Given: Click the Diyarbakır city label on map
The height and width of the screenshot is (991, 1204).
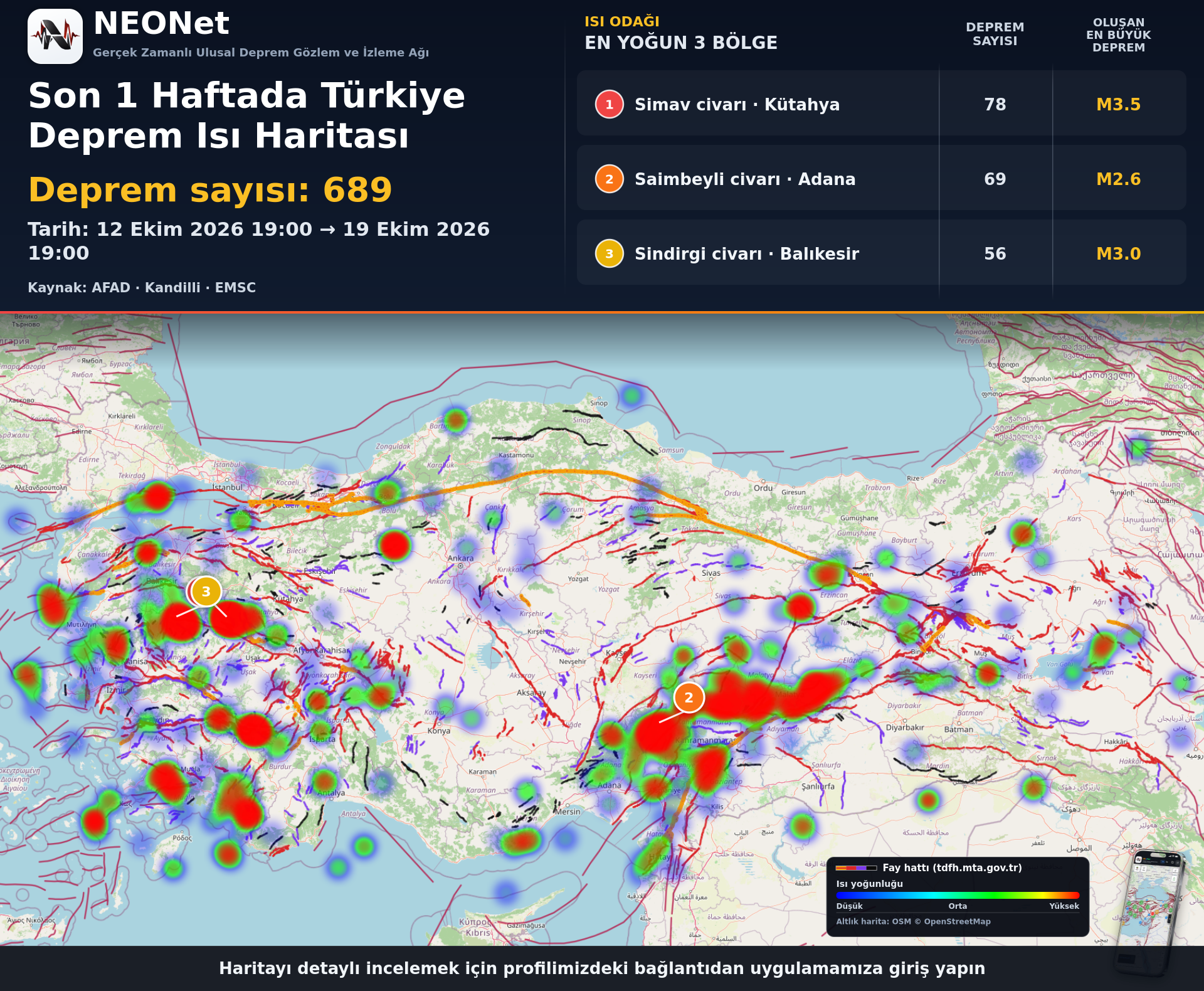Looking at the screenshot, I should 904,728.
